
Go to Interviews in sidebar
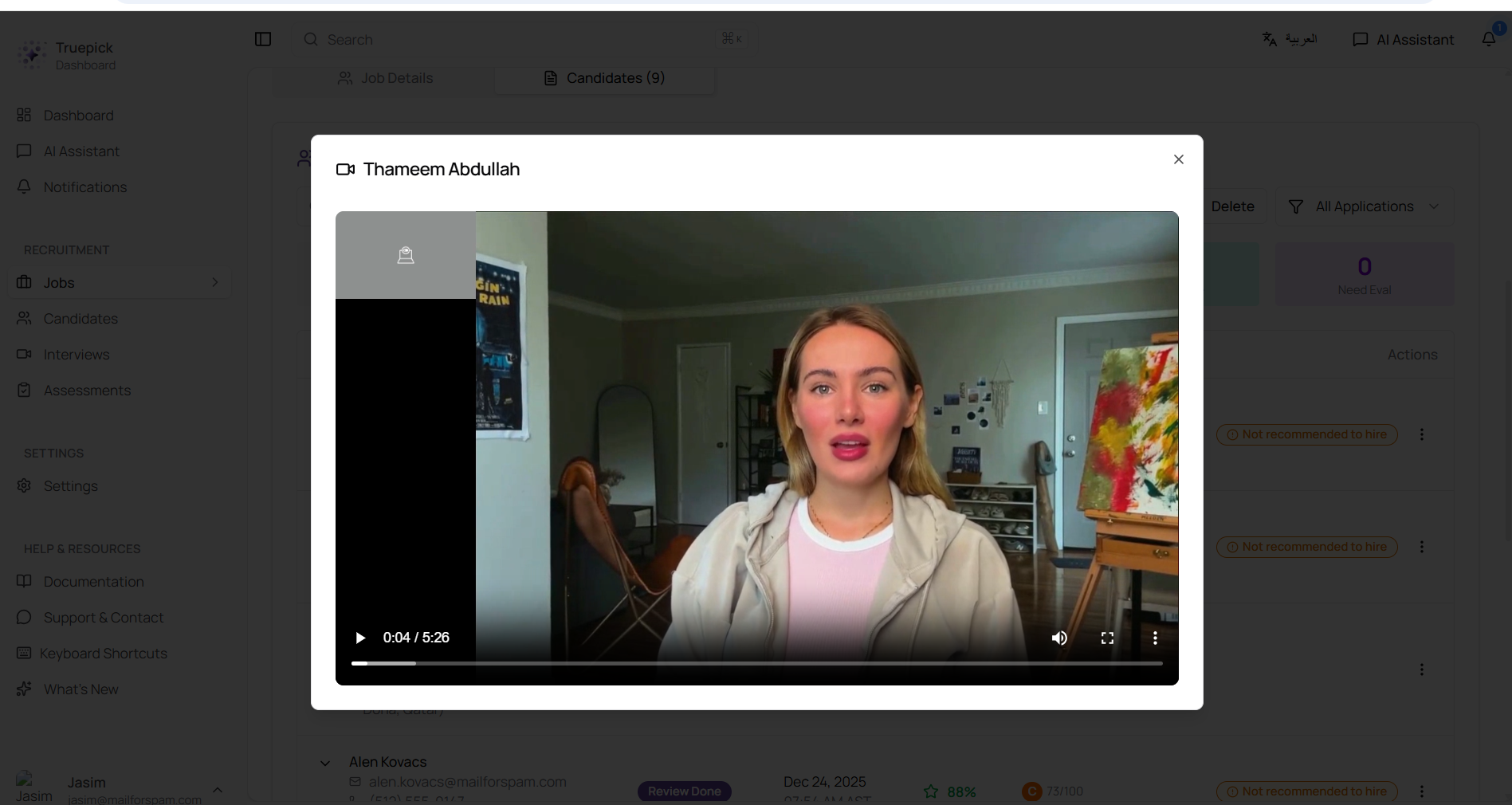tap(76, 355)
